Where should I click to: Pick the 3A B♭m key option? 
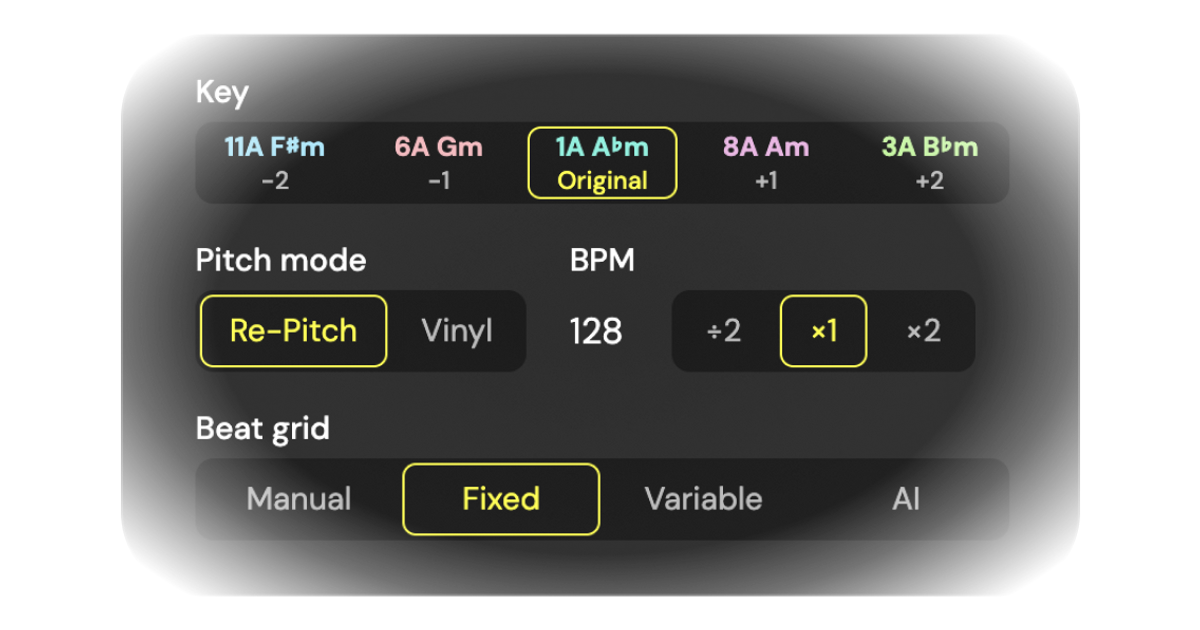tap(930, 161)
